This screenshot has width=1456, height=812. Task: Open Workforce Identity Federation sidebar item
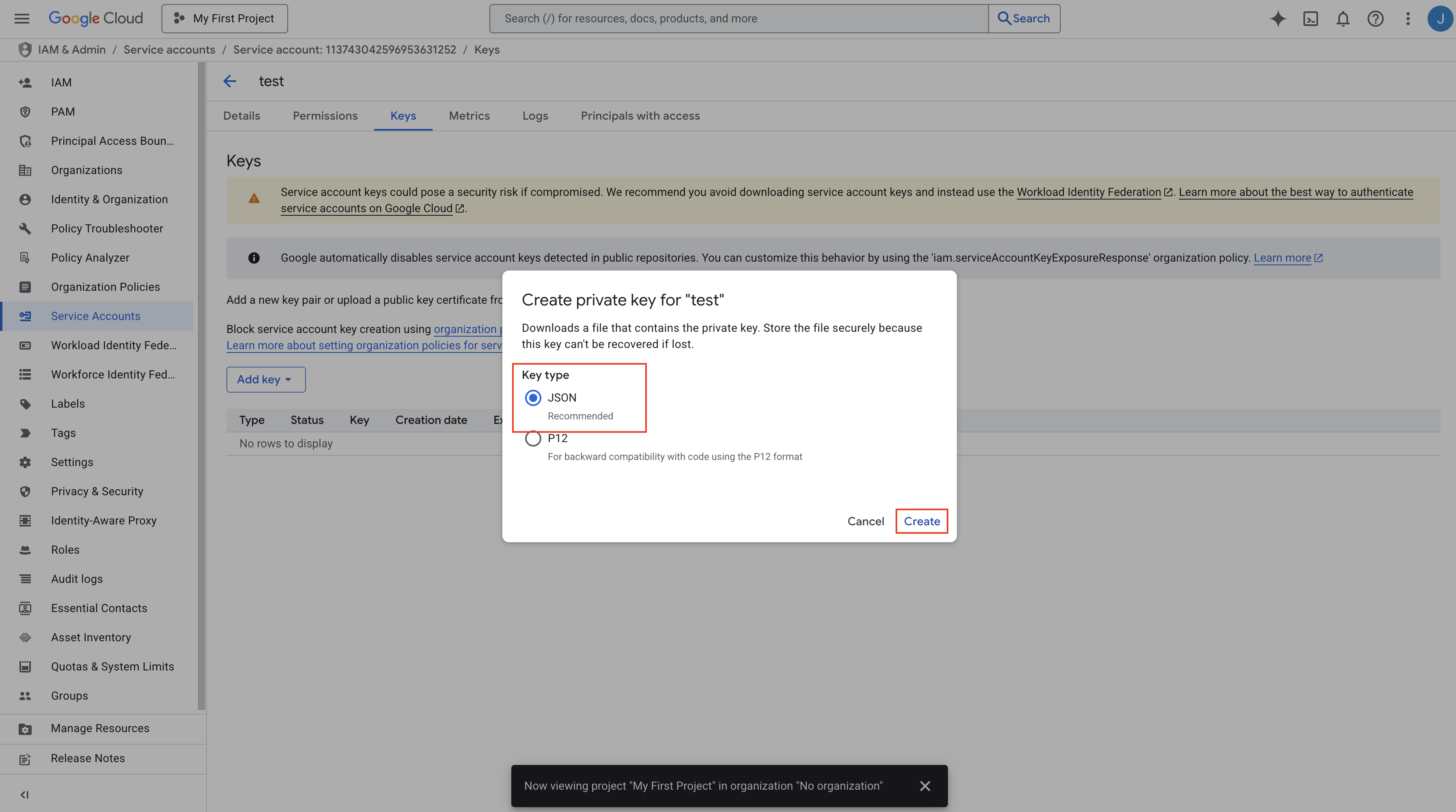point(97,375)
